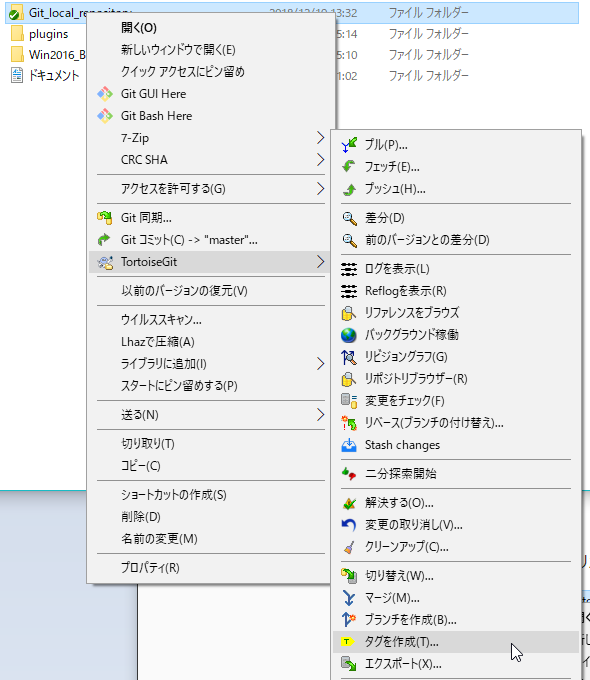
Task: Click the Git 同期 sync icon
Action: 105,218
